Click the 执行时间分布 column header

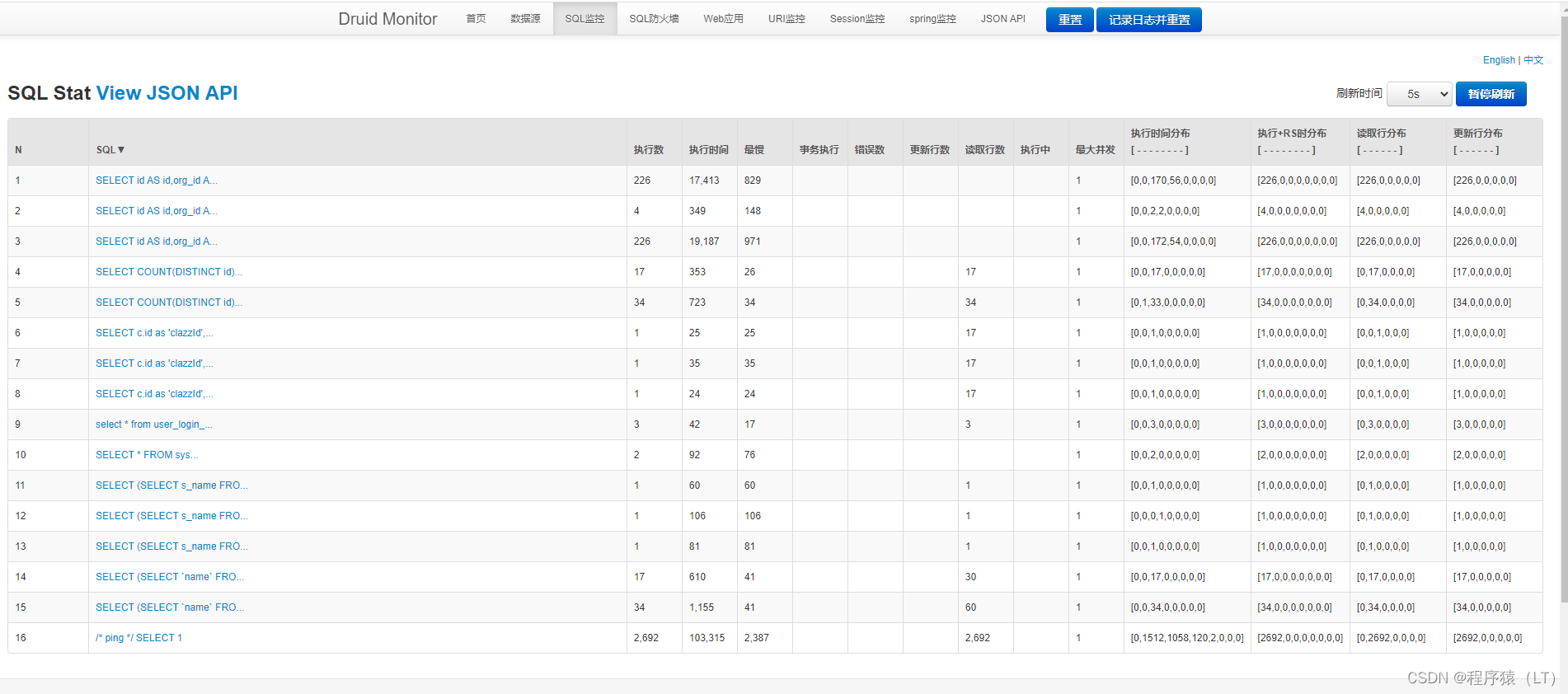click(1160, 134)
